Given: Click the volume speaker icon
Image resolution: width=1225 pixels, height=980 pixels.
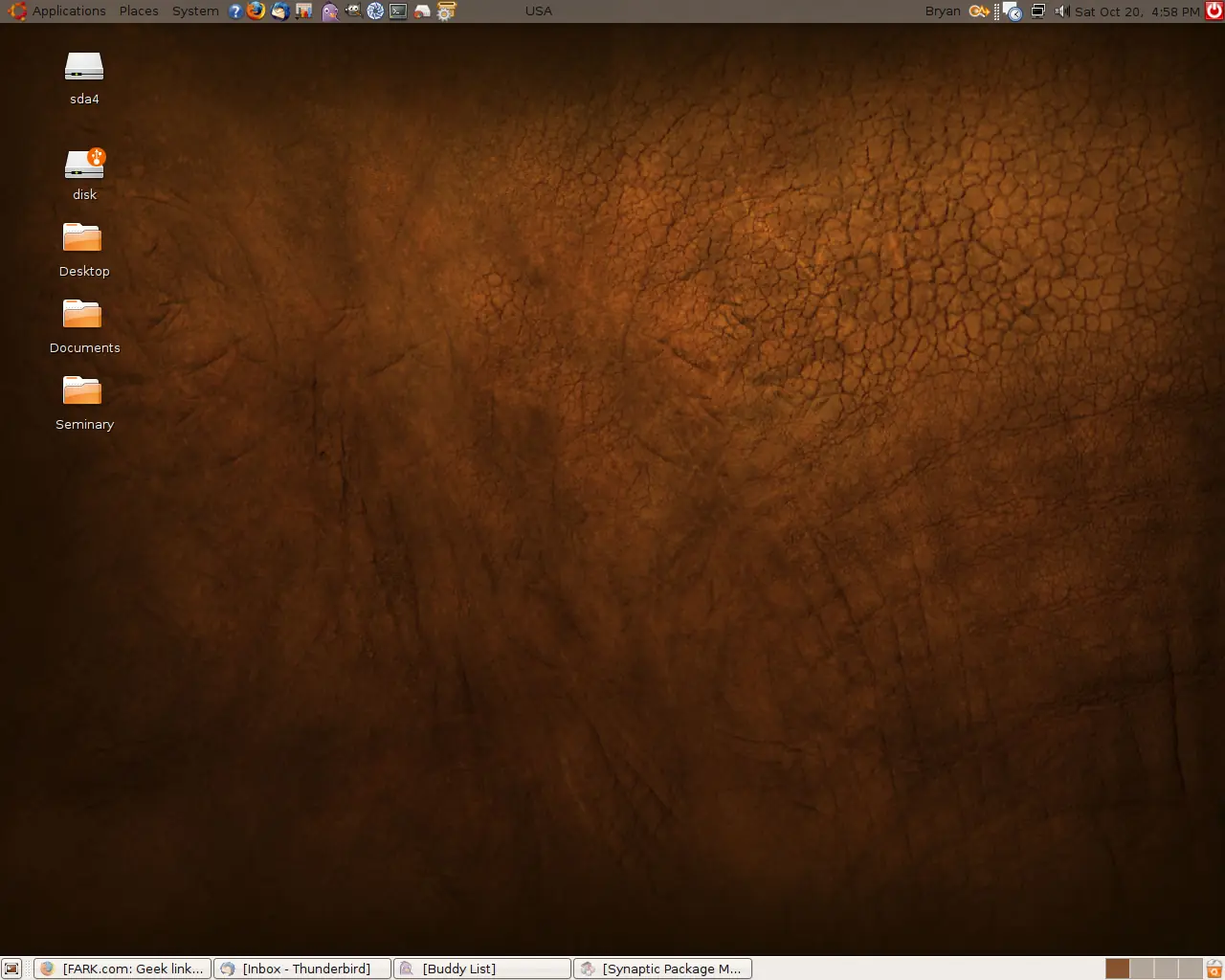Looking at the screenshot, I should [x=1061, y=11].
